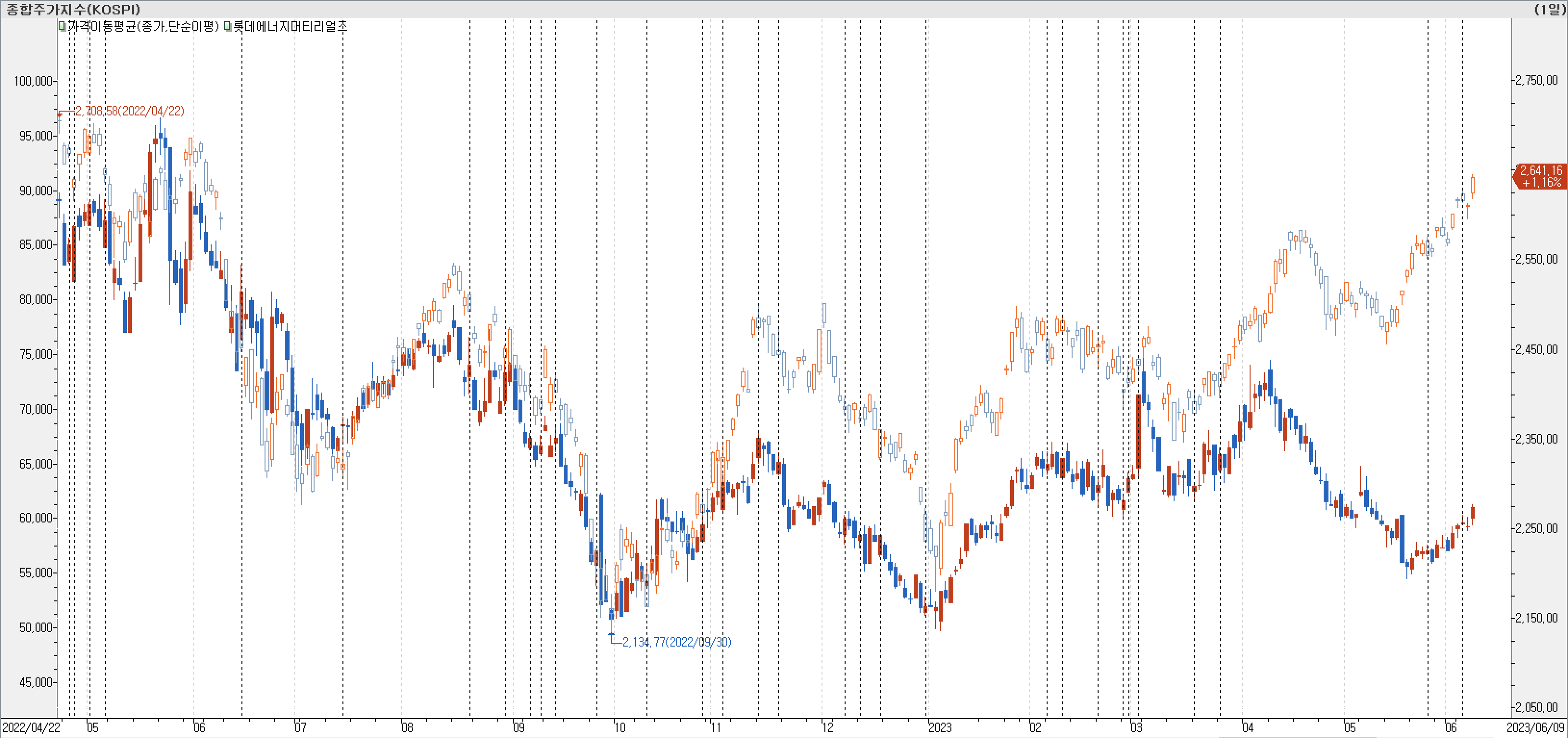Image resolution: width=1568 pixels, height=738 pixels.
Task: Click the 롯데에너지머티리얼즈 legend green box icon
Action: pos(228,26)
